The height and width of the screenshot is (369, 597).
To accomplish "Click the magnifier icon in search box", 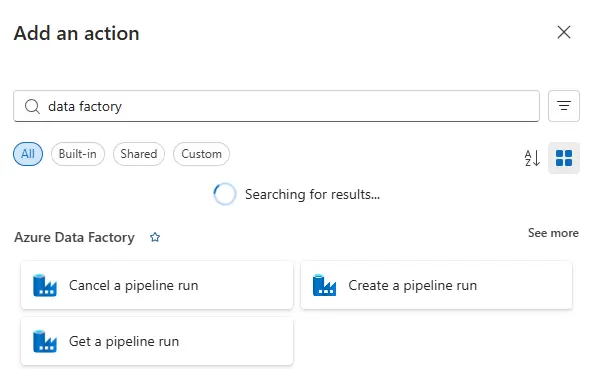I will tap(32, 106).
